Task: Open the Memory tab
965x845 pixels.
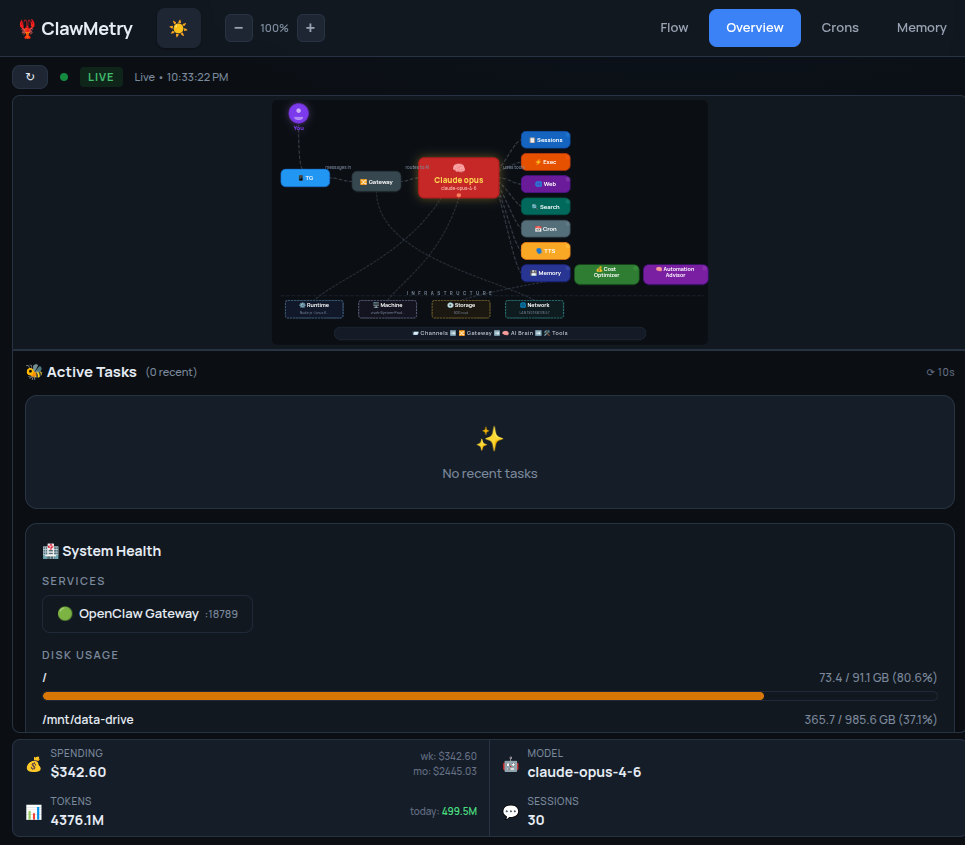Action: pos(921,28)
